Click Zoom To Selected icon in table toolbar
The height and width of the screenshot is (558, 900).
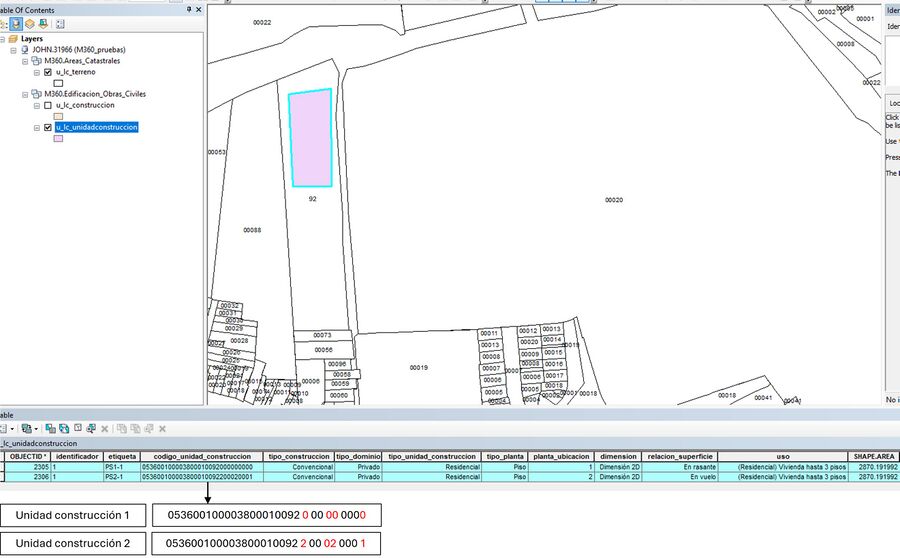click(x=91, y=428)
